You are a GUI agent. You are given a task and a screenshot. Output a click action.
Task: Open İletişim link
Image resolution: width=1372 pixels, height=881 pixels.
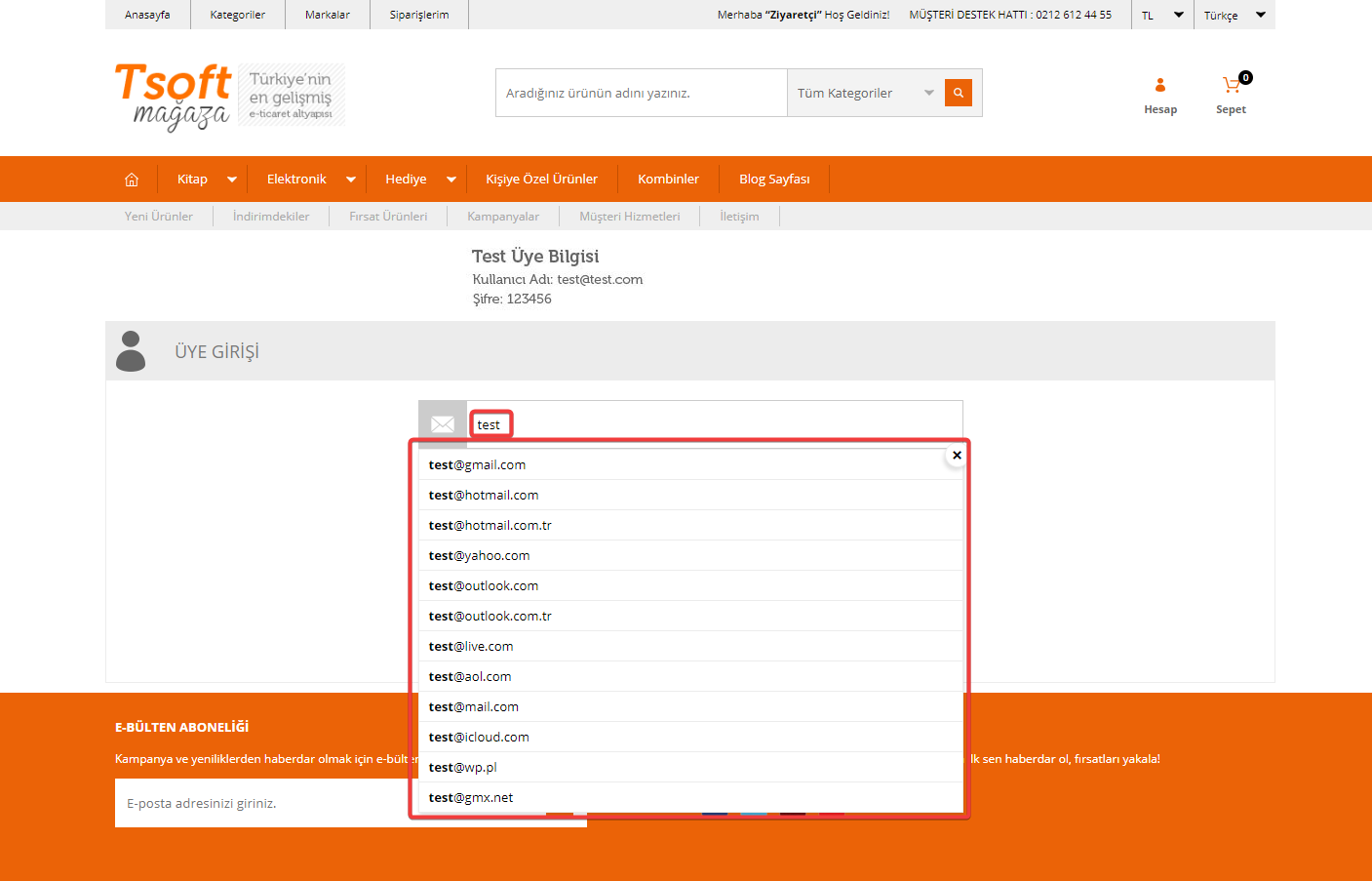739,217
